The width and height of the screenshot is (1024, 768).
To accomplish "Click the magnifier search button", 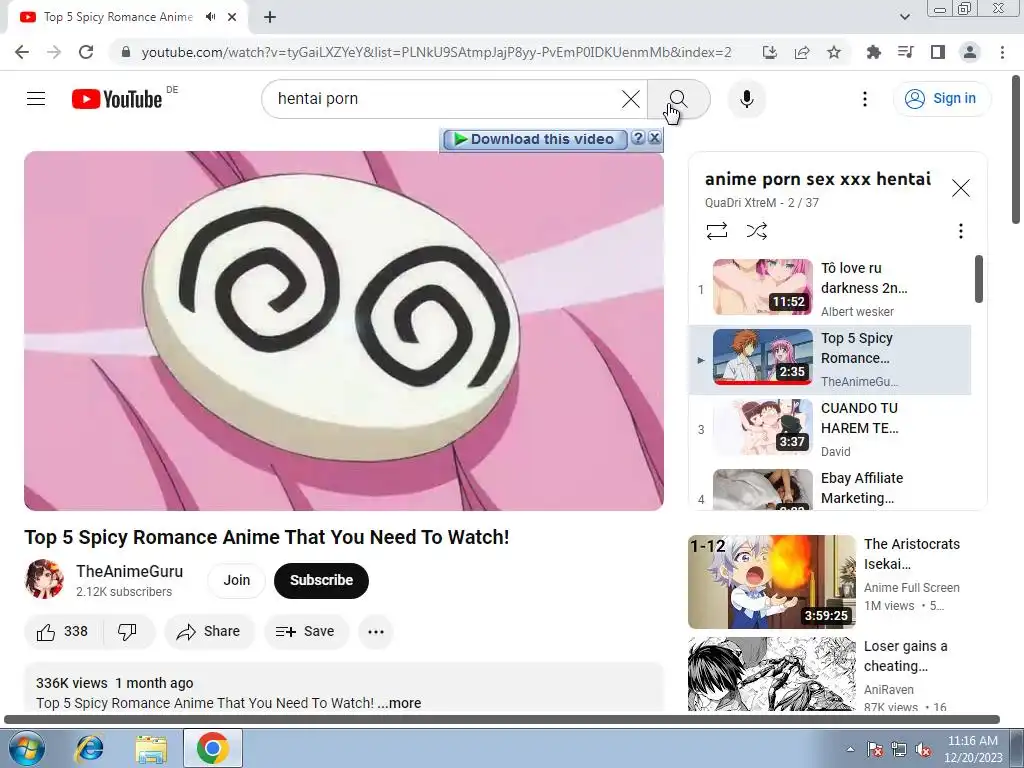I will tap(679, 99).
